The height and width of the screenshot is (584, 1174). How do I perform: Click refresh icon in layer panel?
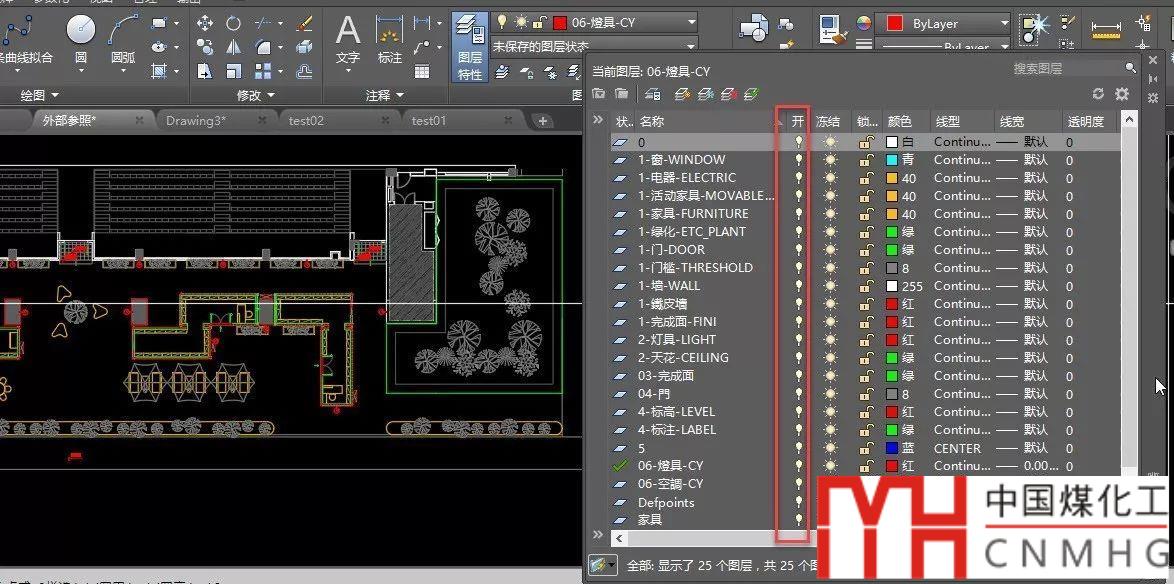point(1098,93)
